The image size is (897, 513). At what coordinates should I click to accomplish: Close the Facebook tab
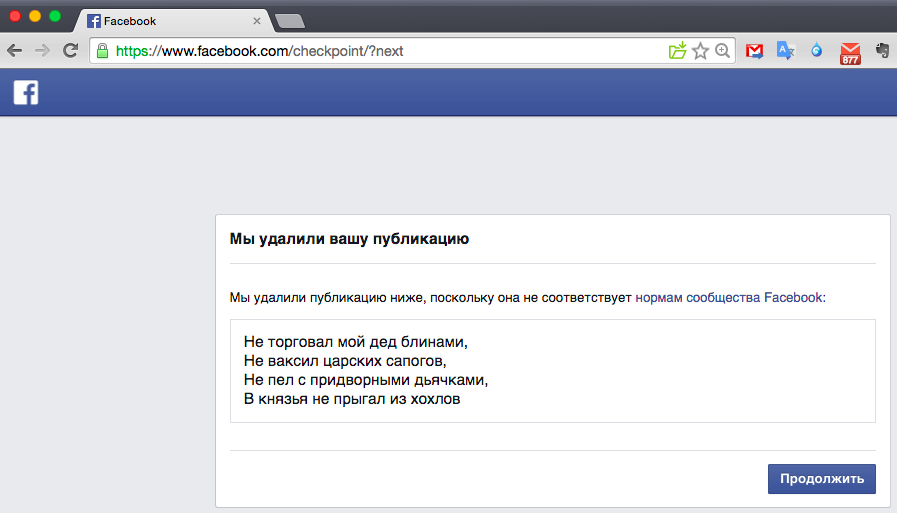pos(257,21)
